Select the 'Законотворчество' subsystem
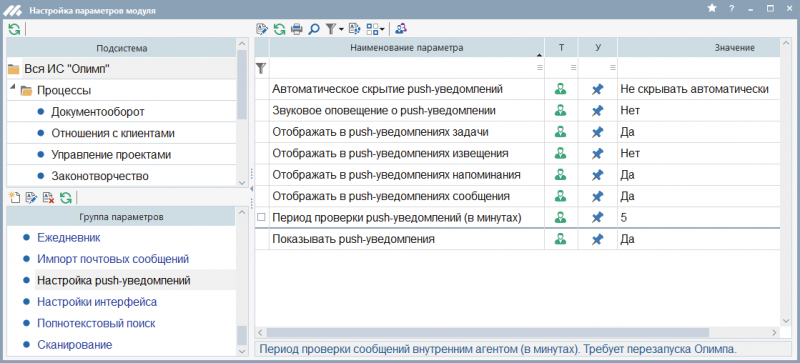Viewport: 800px width, 363px height. pos(100,176)
